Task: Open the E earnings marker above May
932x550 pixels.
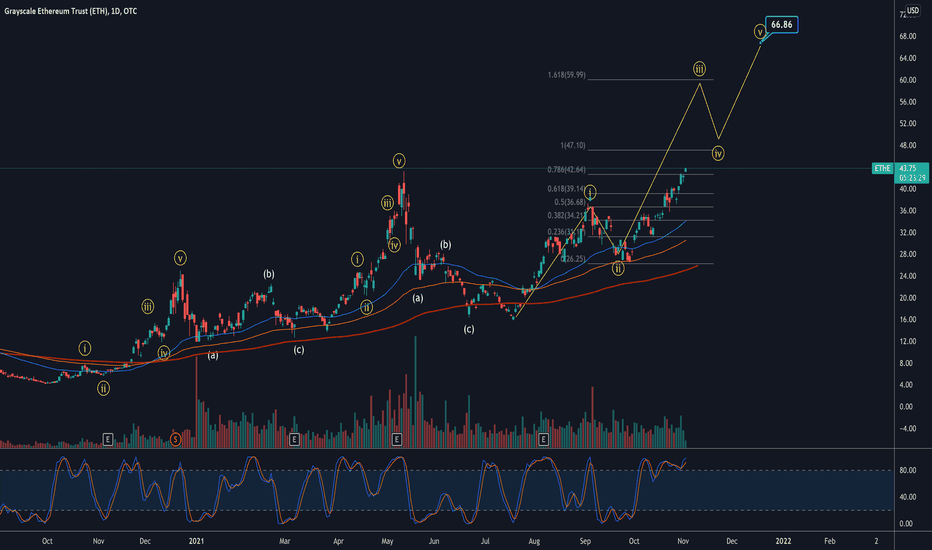Action: [x=397, y=439]
